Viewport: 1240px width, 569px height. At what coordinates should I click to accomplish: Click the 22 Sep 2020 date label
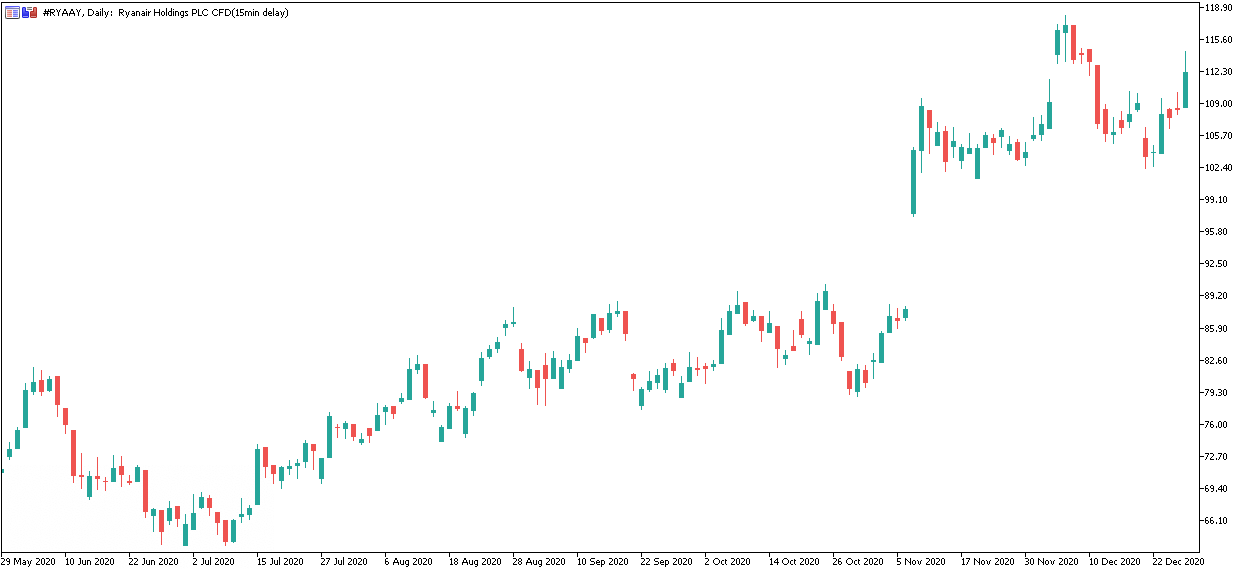pos(668,561)
